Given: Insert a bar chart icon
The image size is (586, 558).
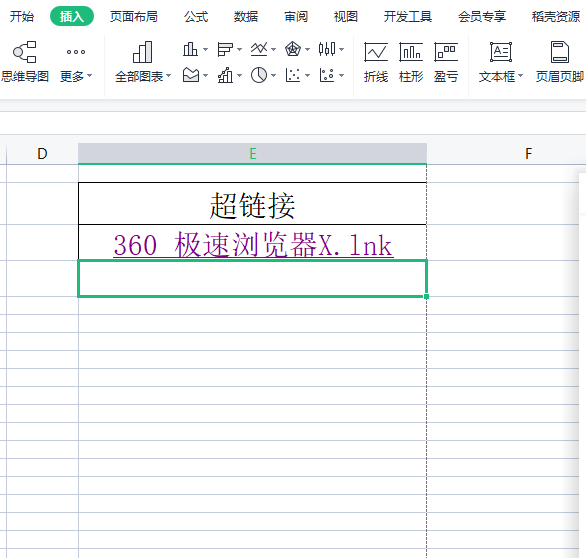Looking at the screenshot, I should 225,49.
